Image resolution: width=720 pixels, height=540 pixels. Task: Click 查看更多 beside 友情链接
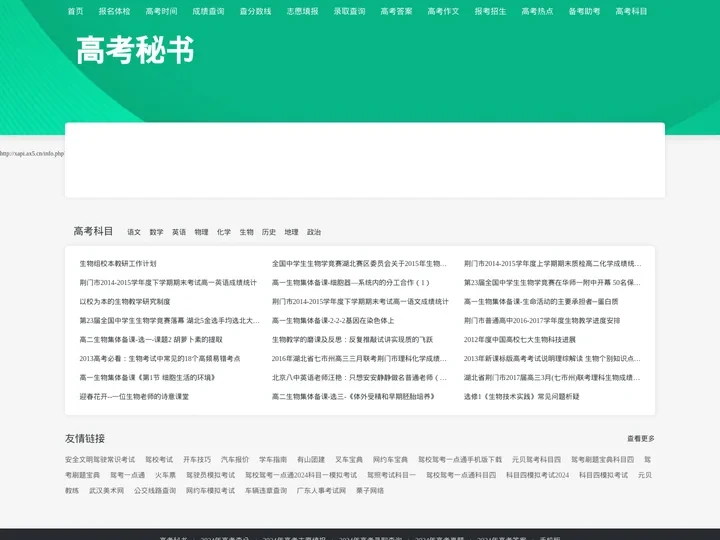(x=641, y=439)
